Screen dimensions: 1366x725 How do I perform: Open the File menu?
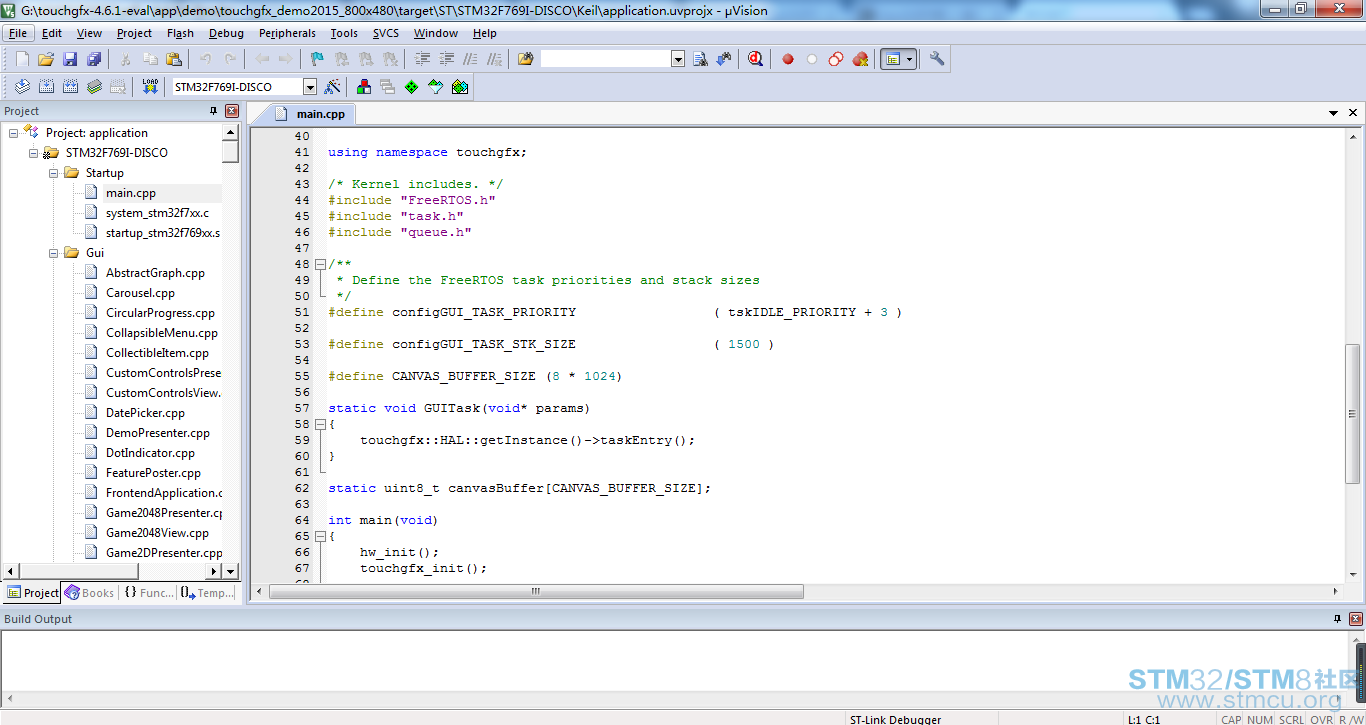(x=18, y=33)
